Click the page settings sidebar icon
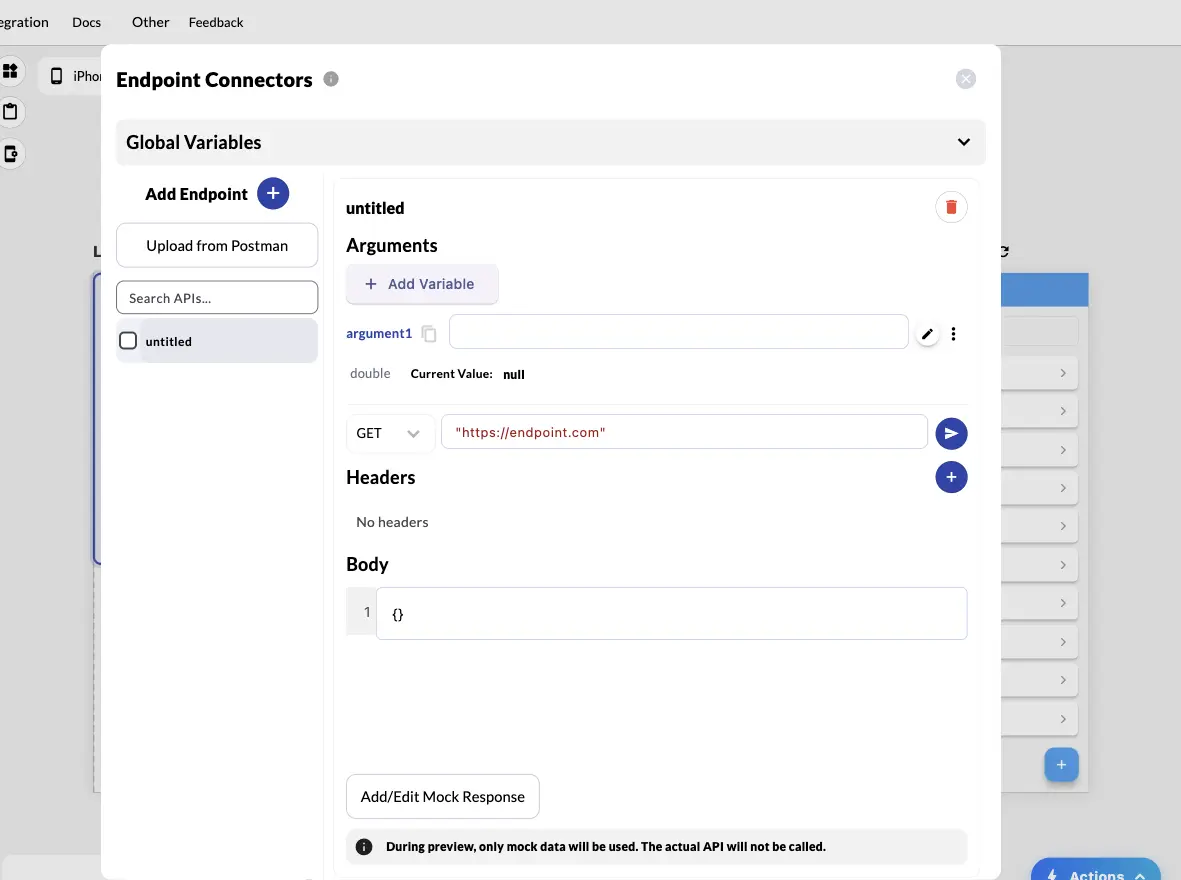This screenshot has width=1181, height=880. (10, 154)
